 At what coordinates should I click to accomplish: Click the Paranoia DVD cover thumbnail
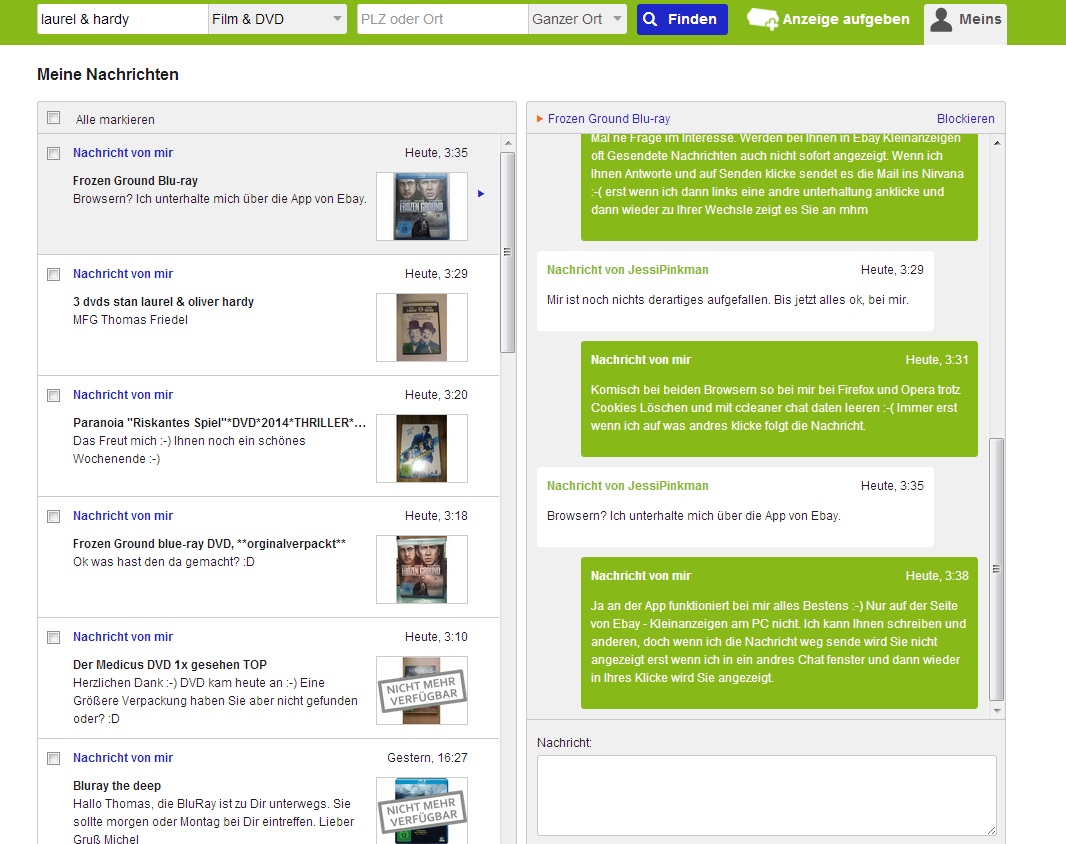(x=422, y=448)
